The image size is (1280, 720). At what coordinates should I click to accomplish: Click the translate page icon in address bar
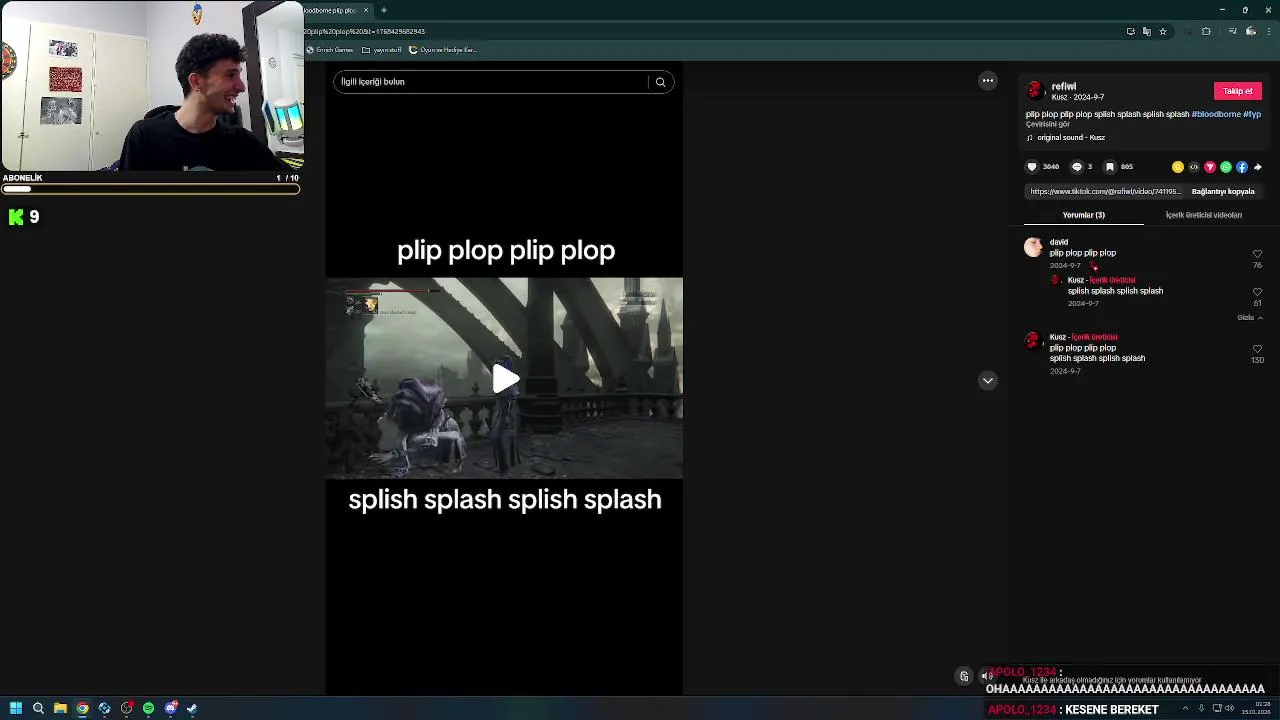click(1146, 31)
